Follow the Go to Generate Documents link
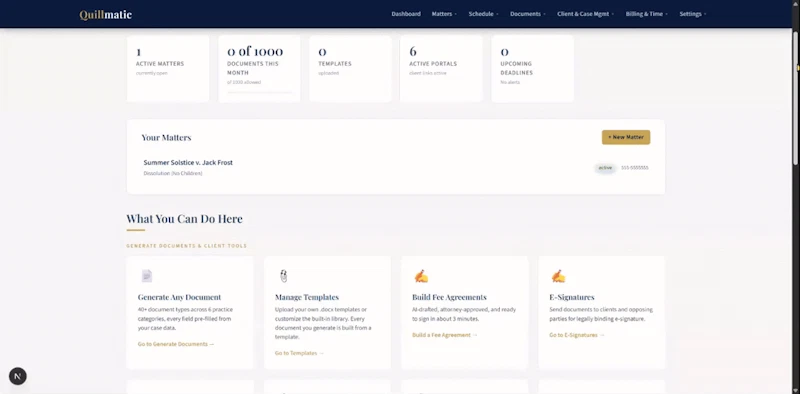The width and height of the screenshot is (800, 394). click(x=176, y=344)
